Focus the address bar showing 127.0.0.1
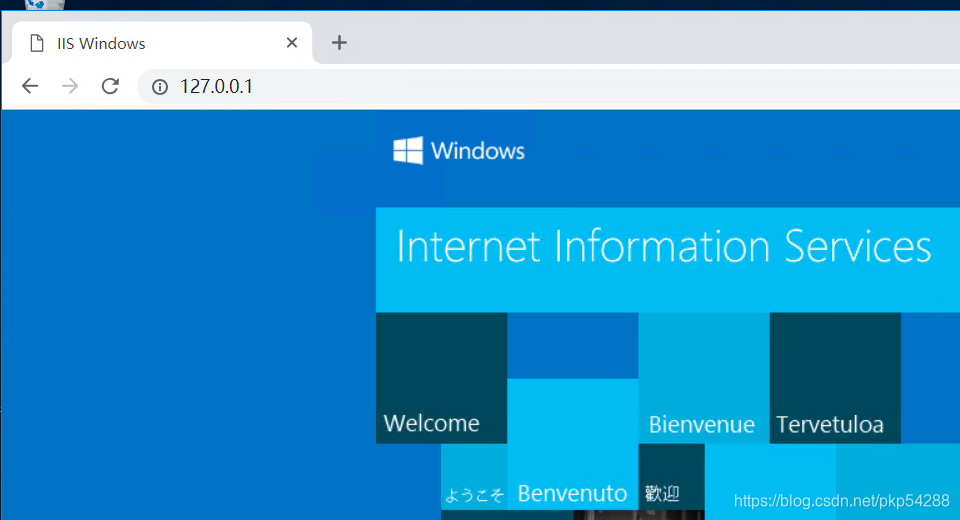960x520 pixels. pos(551,86)
